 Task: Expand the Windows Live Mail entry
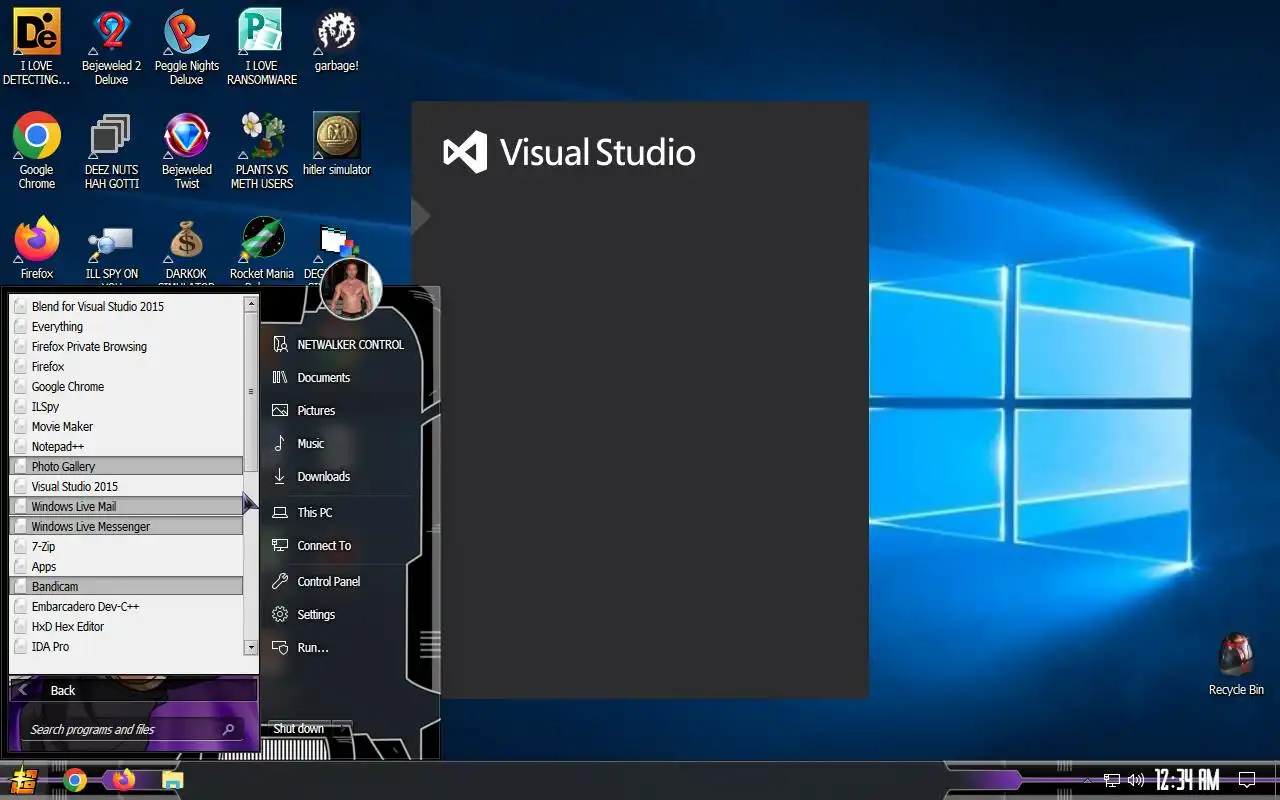click(126, 506)
